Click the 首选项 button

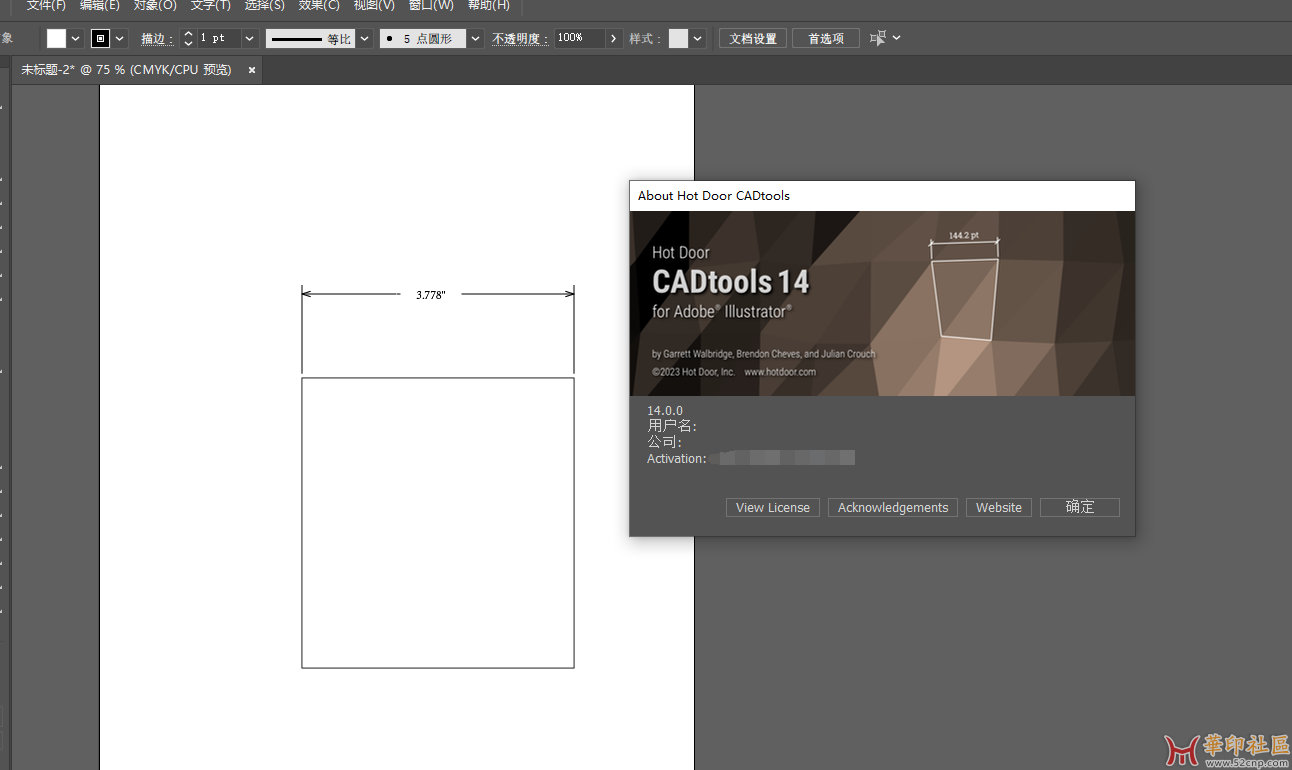[826, 38]
